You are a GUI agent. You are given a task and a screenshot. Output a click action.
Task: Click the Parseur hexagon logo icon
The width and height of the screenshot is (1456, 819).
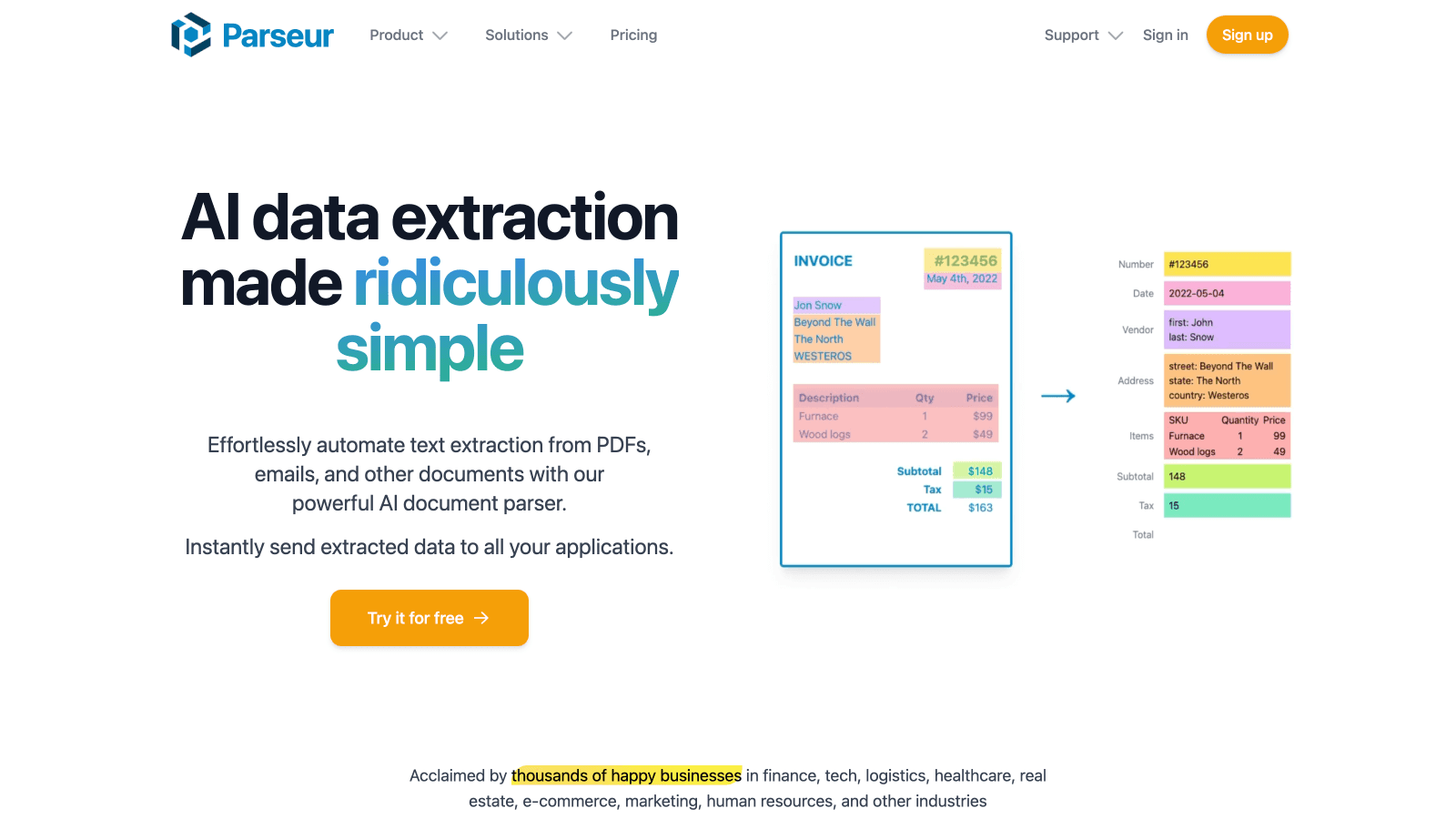[191, 35]
